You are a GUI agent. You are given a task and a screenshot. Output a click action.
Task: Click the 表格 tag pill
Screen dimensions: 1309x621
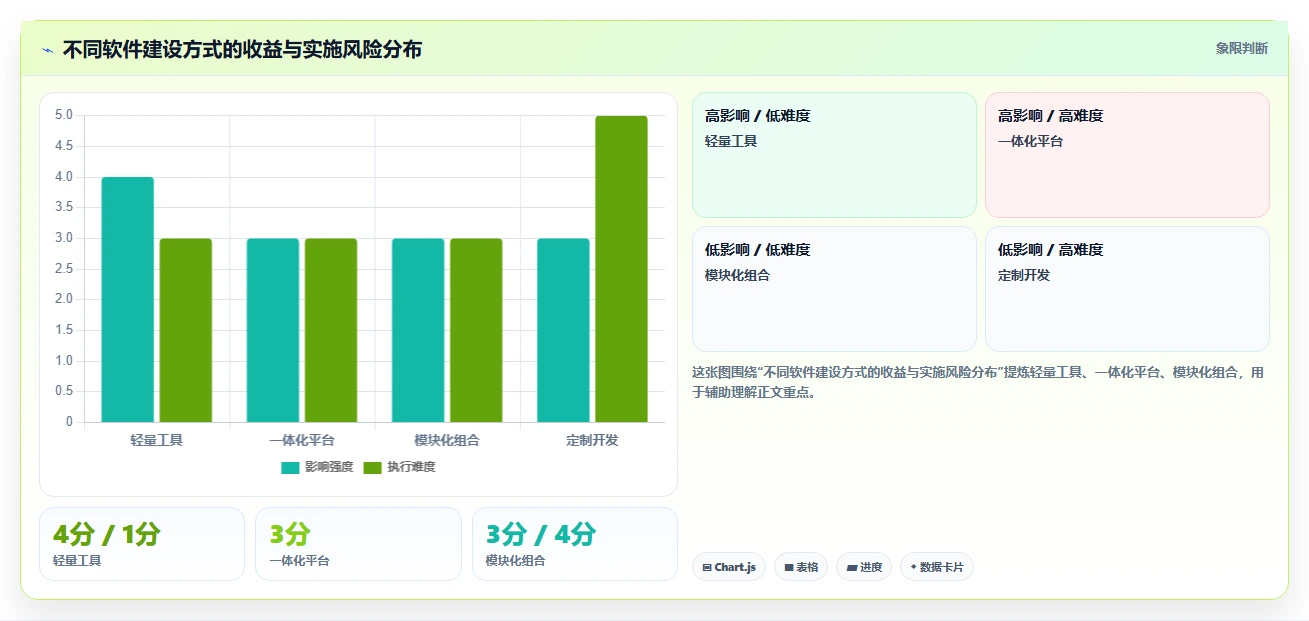(801, 567)
